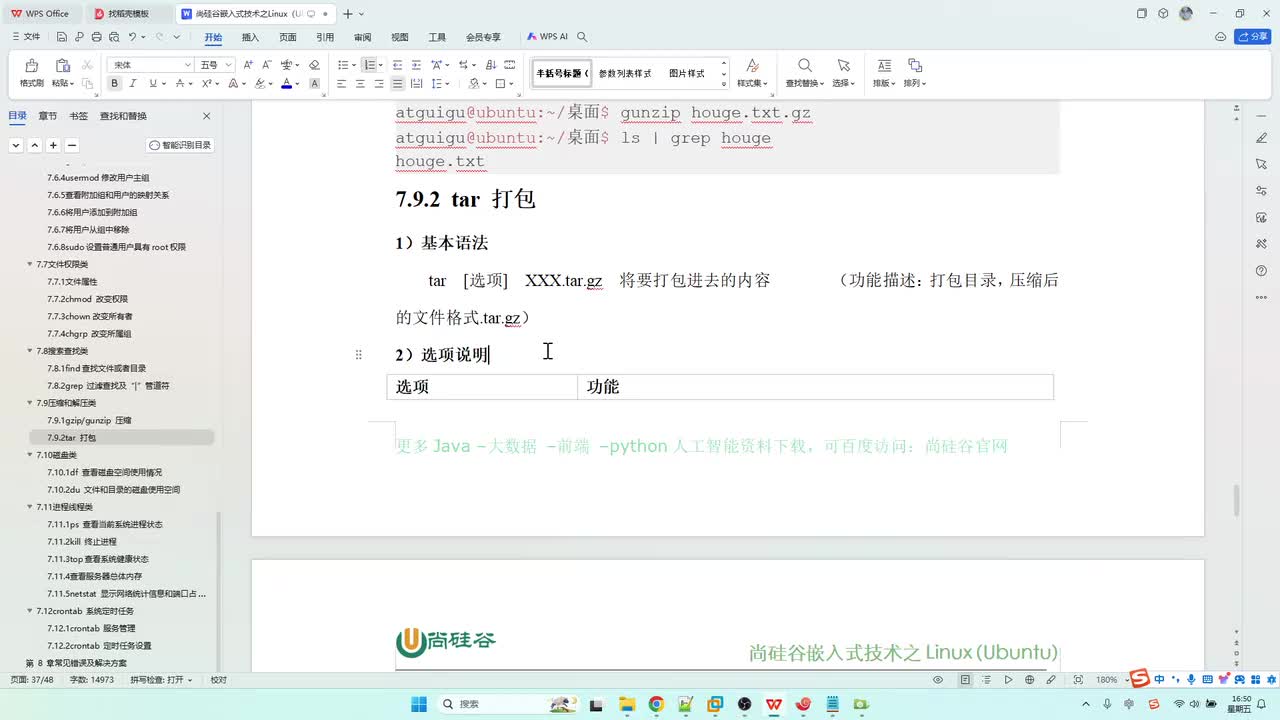Collapse 7.11进程线程类 tree section
This screenshot has width=1280, height=720.
[x=29, y=507]
